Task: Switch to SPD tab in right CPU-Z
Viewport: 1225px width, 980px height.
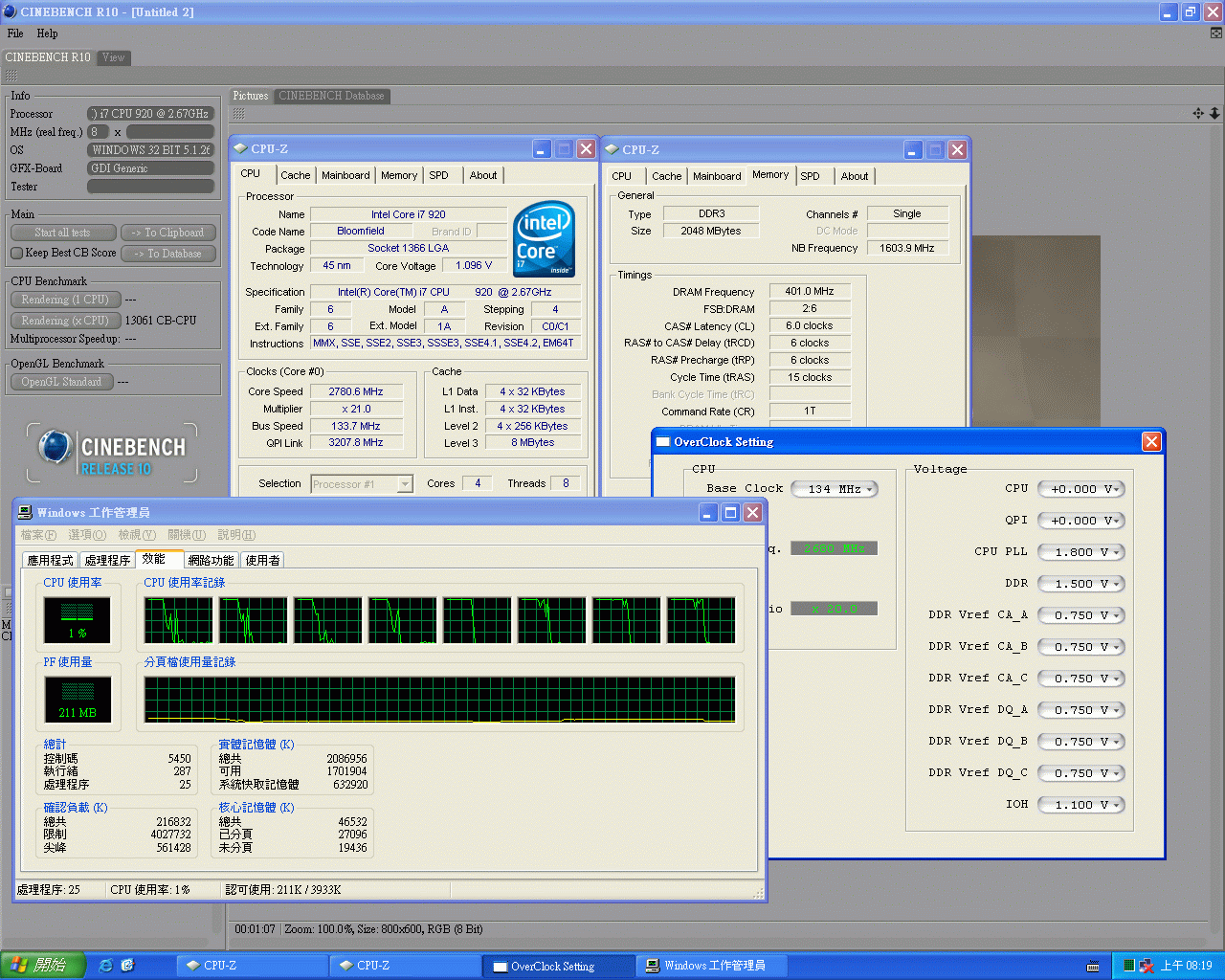Action: (x=810, y=176)
